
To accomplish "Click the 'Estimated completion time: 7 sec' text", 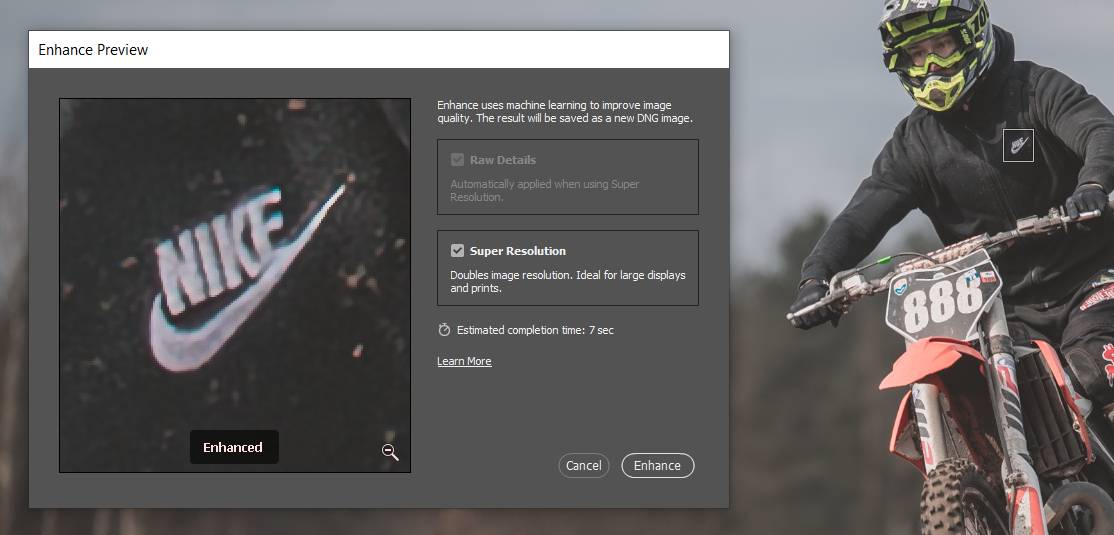I will [535, 330].
